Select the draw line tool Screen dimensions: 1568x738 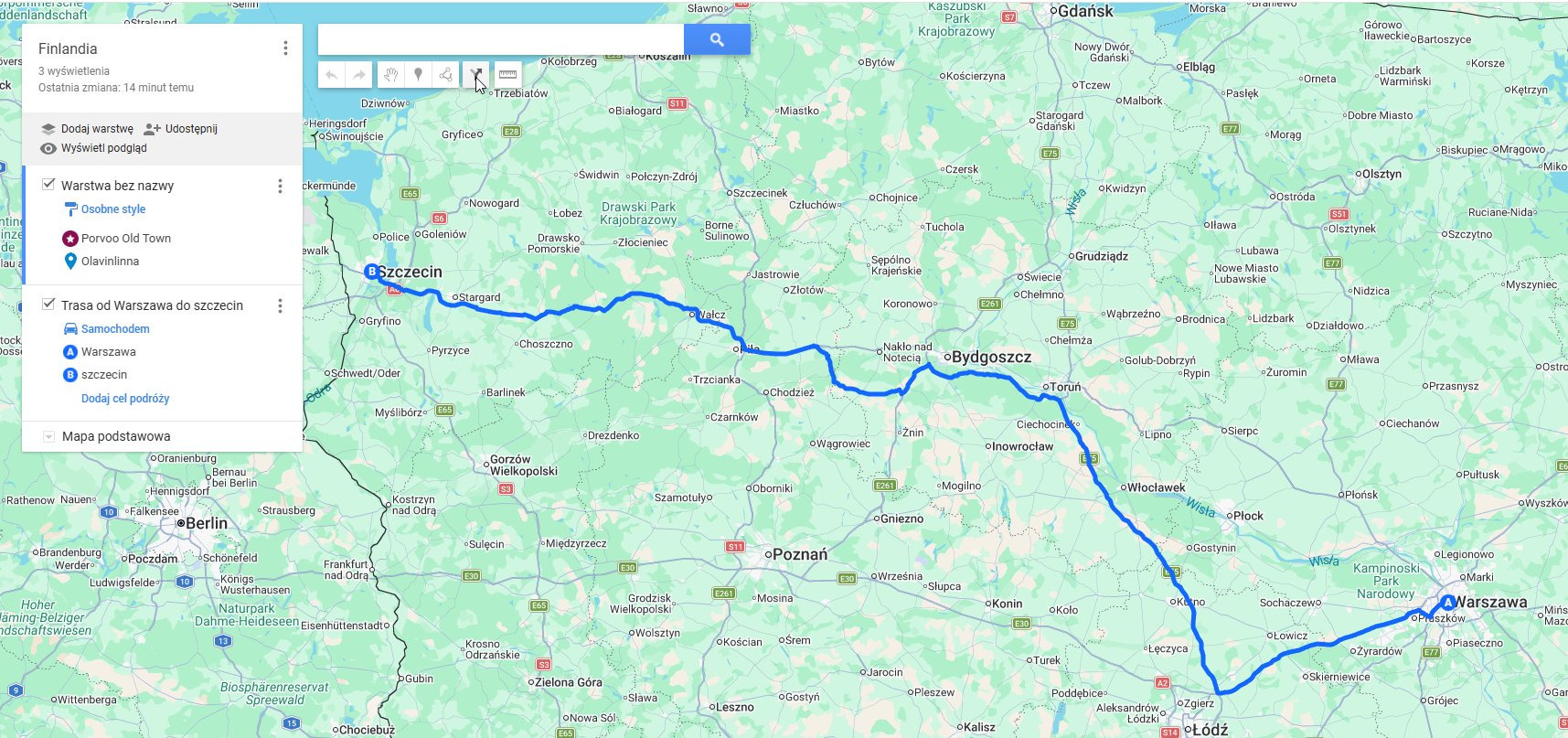pyautogui.click(x=446, y=75)
